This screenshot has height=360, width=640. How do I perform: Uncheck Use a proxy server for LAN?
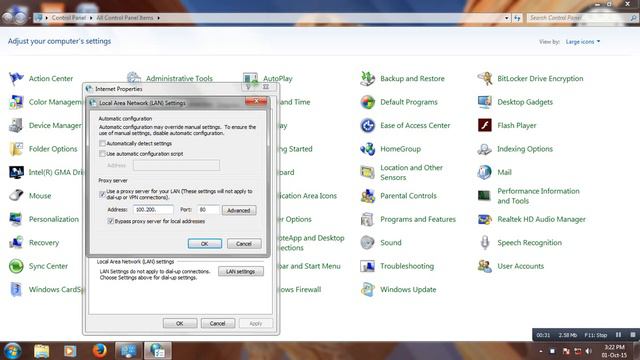[x=102, y=194]
